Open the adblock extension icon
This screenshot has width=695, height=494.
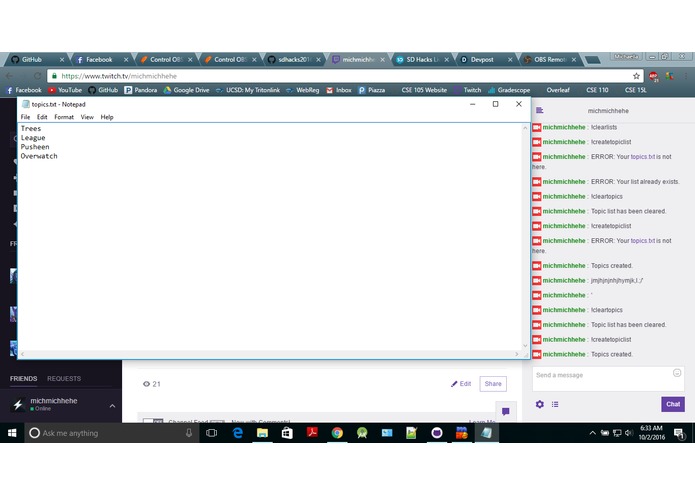[653, 76]
